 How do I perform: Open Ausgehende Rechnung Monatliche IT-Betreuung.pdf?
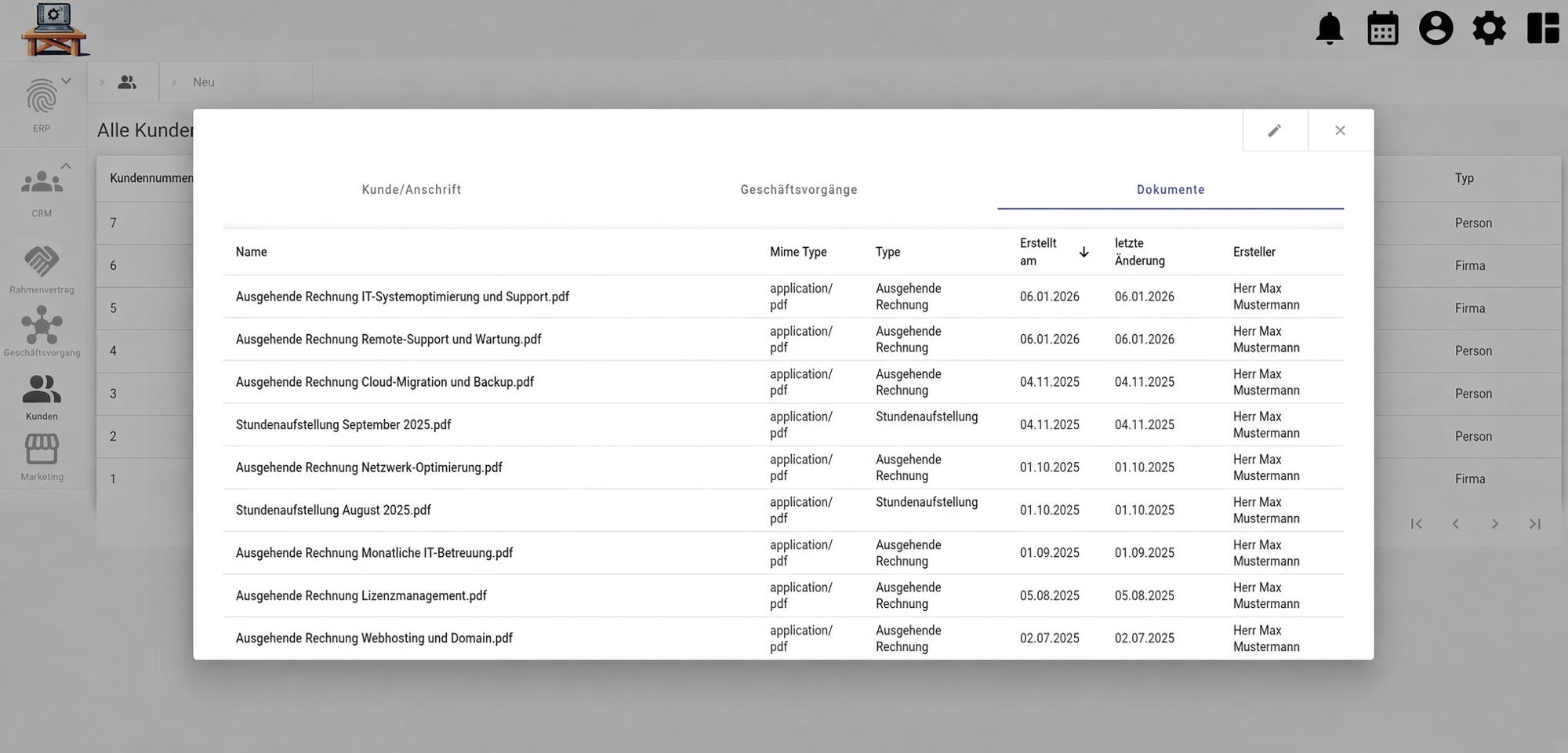[374, 553]
